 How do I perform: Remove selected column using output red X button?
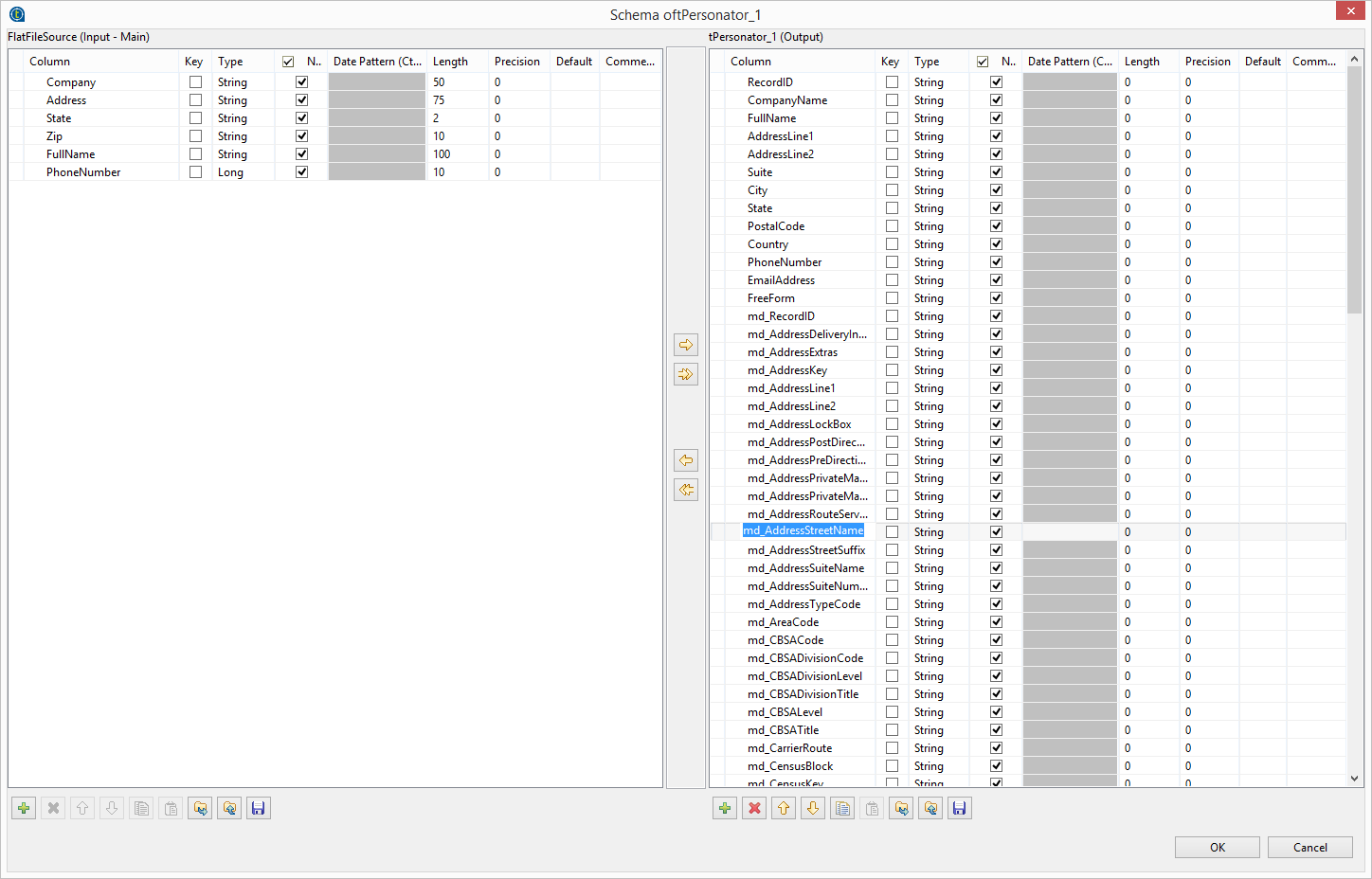pos(754,808)
